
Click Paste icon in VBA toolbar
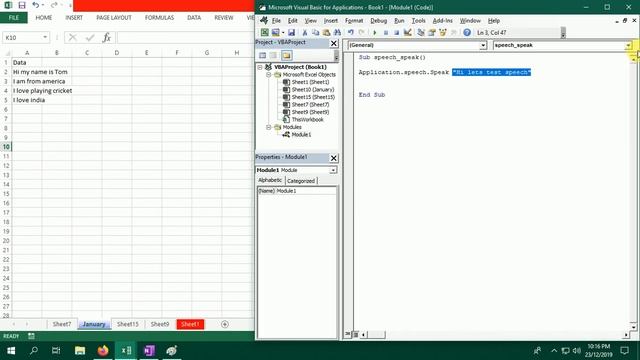[326, 32]
